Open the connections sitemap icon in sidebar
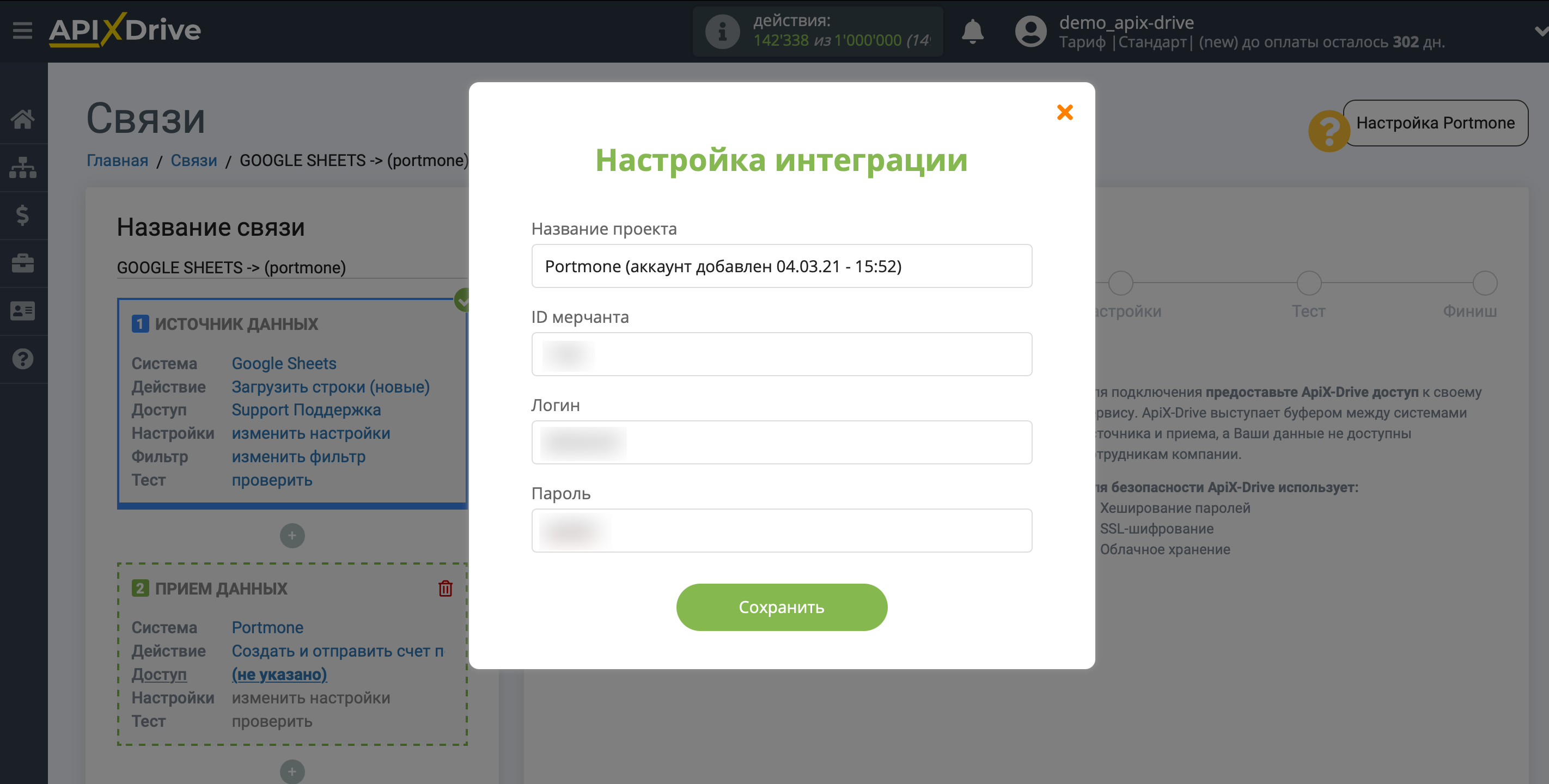1549x784 pixels. click(23, 167)
